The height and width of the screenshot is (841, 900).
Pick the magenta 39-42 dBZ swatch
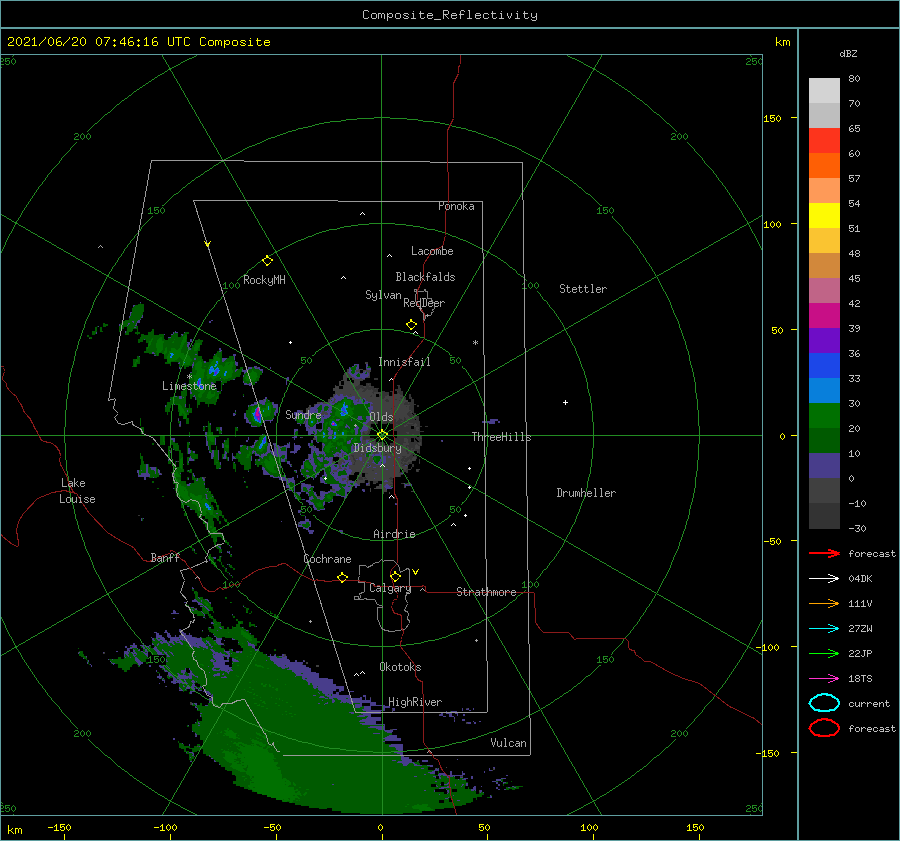point(824,315)
